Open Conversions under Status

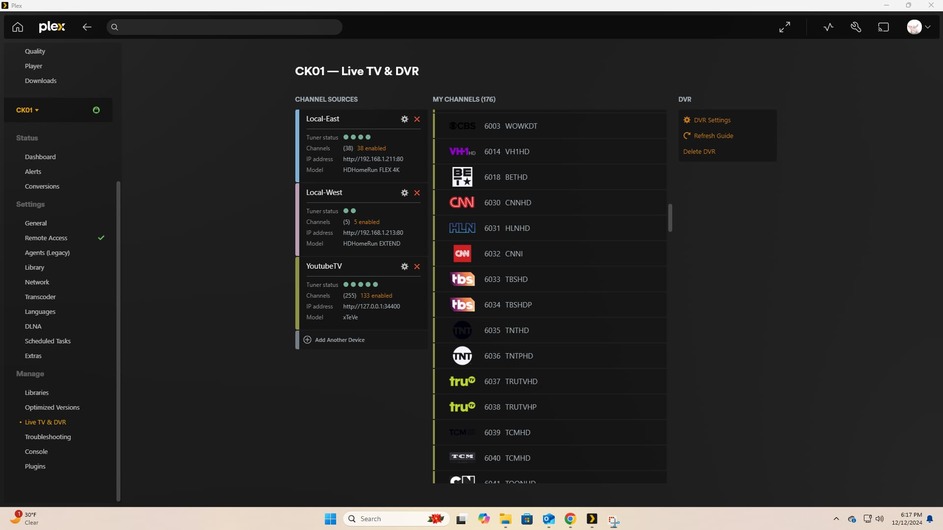42,186
